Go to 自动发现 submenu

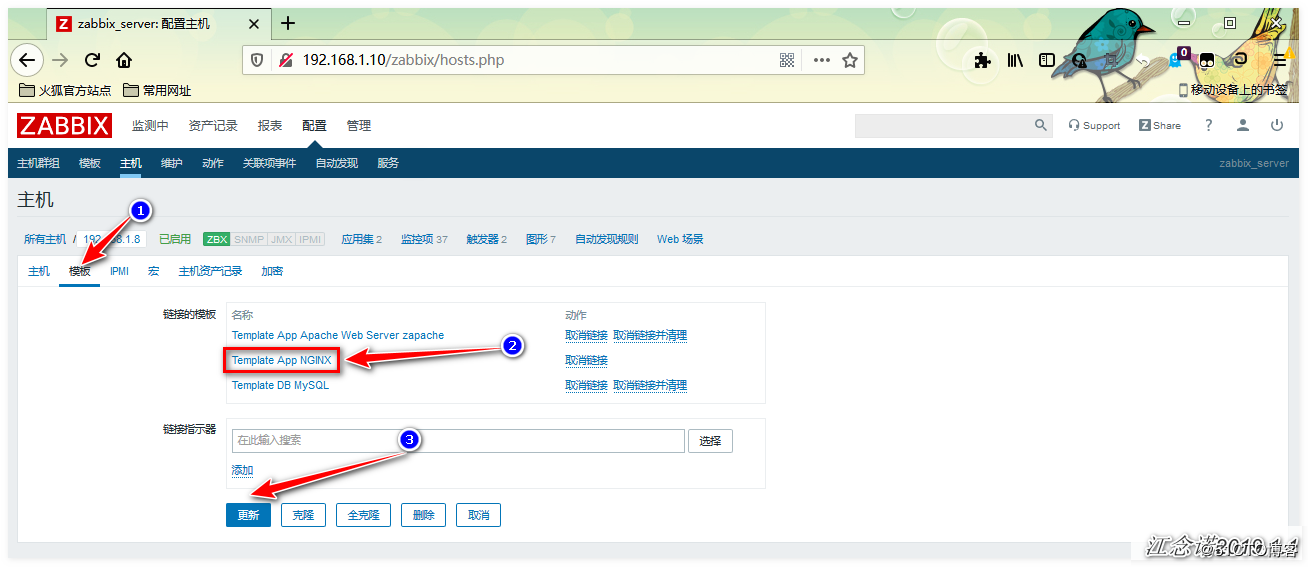(x=337, y=163)
